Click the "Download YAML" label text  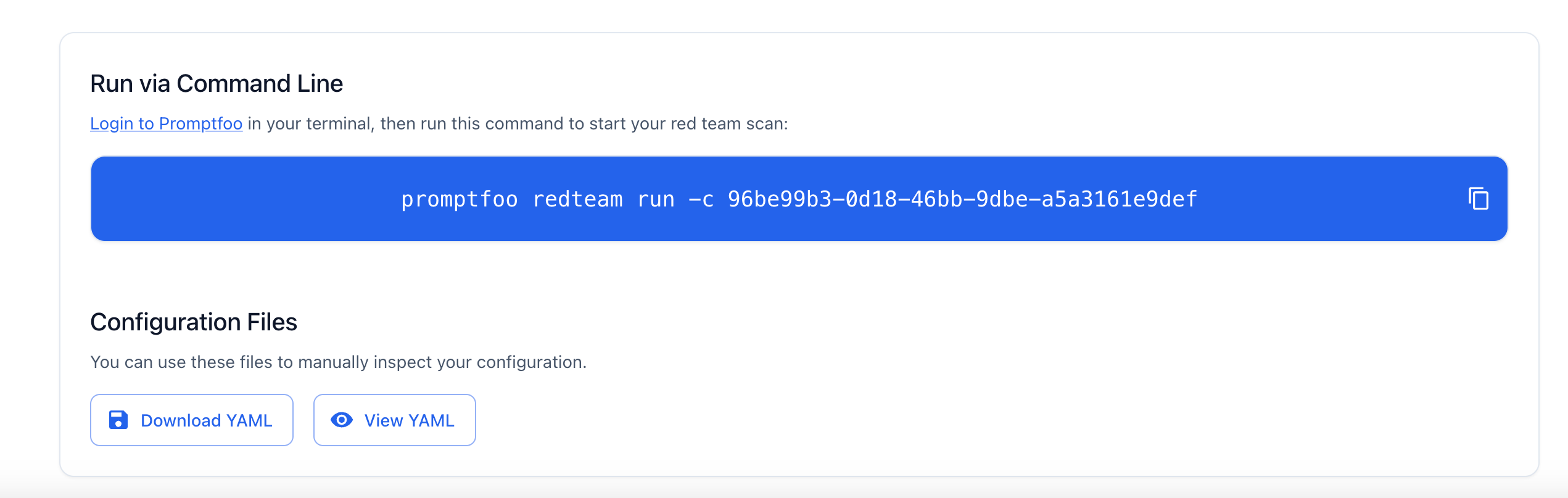point(206,420)
